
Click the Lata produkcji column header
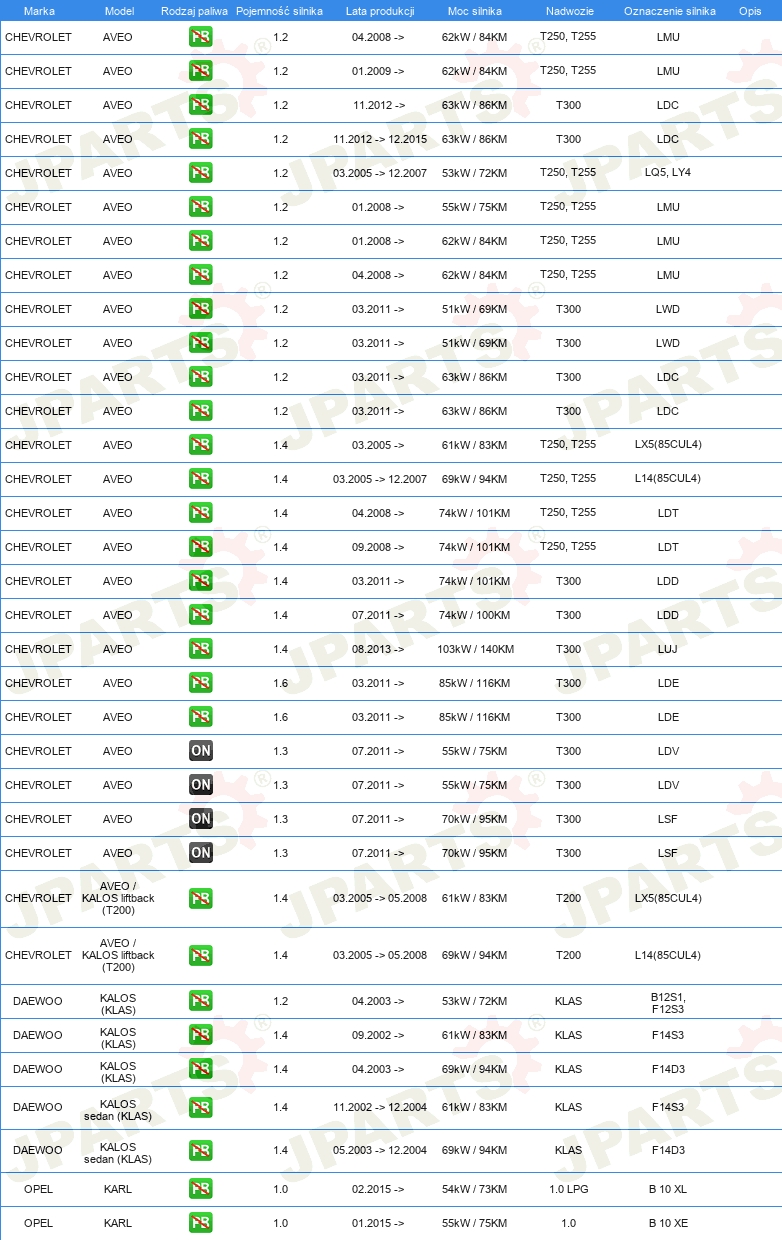(x=380, y=11)
